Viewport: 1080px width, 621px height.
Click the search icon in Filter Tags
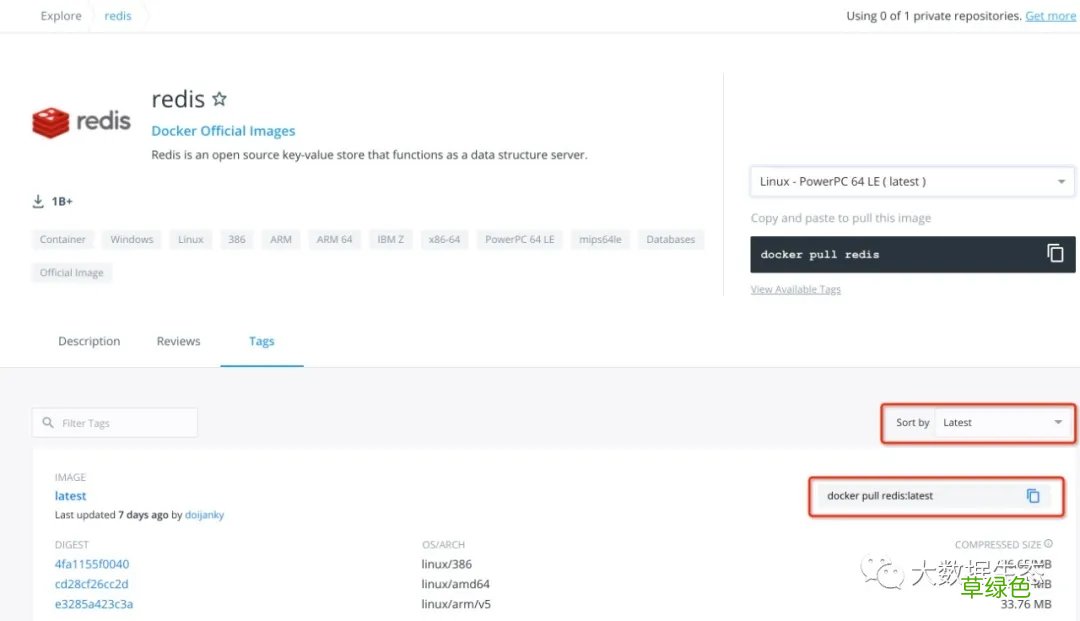click(x=48, y=422)
